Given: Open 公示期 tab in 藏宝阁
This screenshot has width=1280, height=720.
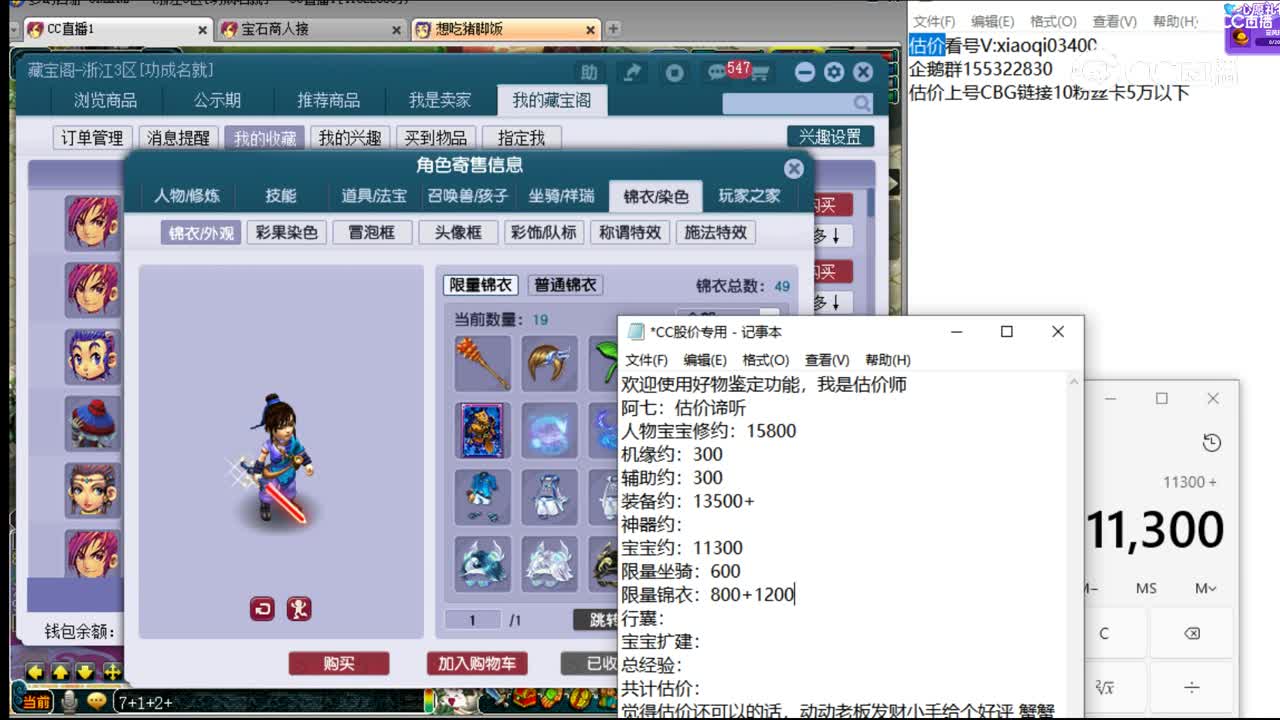Looking at the screenshot, I should [x=217, y=100].
